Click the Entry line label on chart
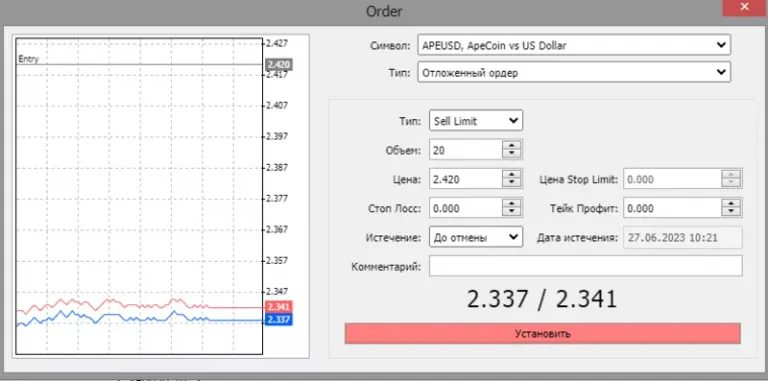Screen dimensions: 768x381 [28, 59]
